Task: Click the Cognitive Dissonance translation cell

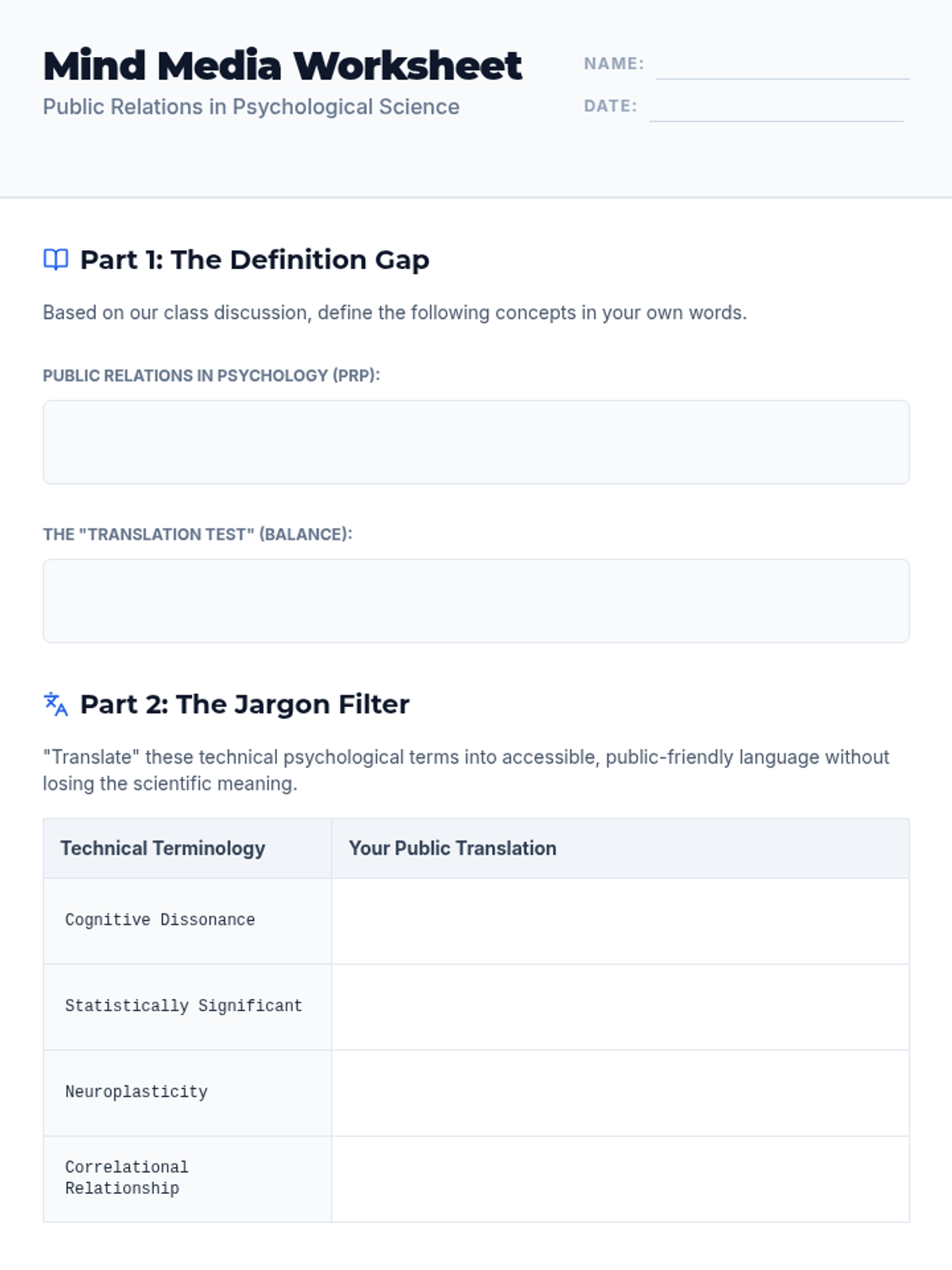Action: (x=620, y=921)
